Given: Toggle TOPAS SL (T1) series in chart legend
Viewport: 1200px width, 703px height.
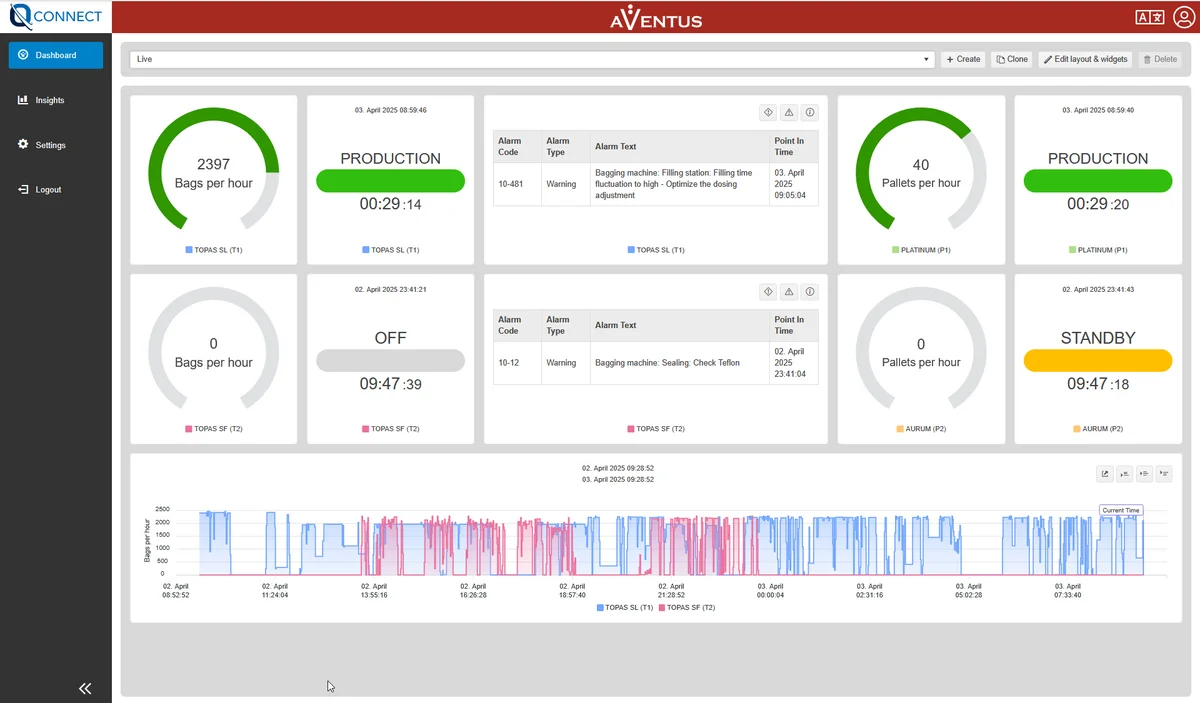Looking at the screenshot, I should point(624,607).
